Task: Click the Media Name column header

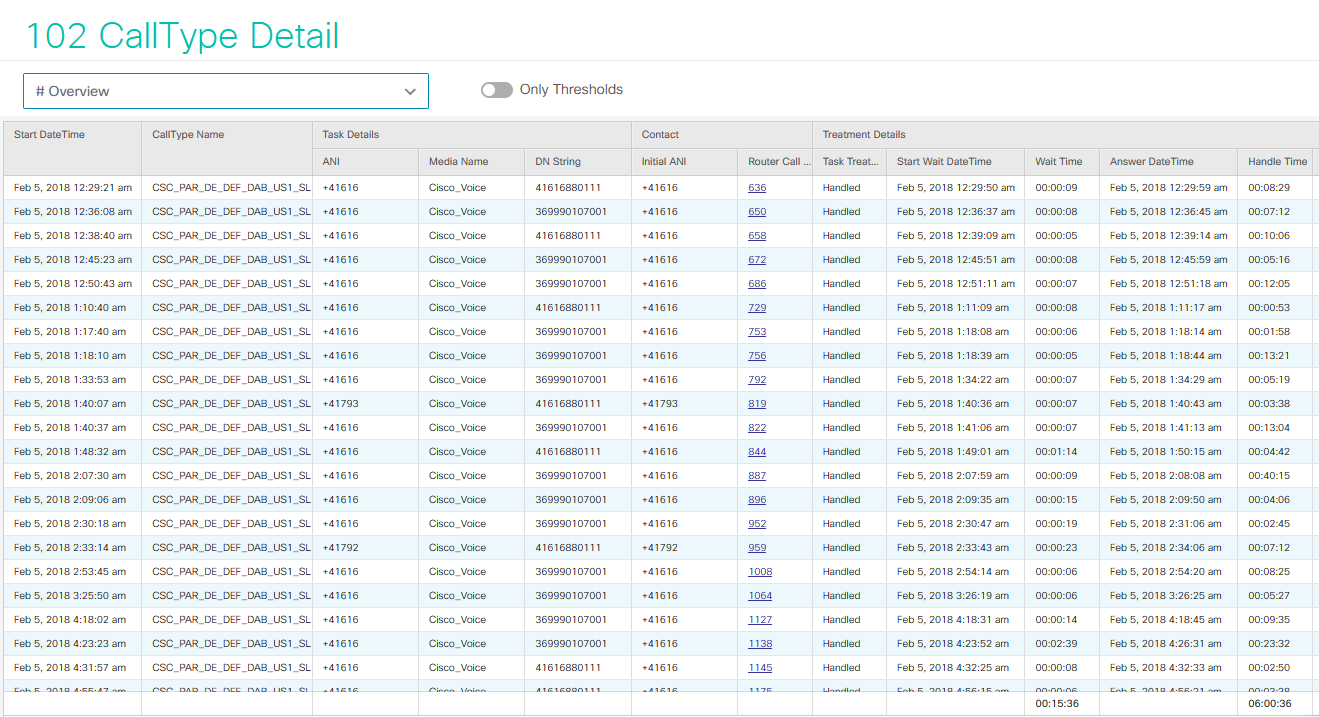Action: pyautogui.click(x=471, y=162)
